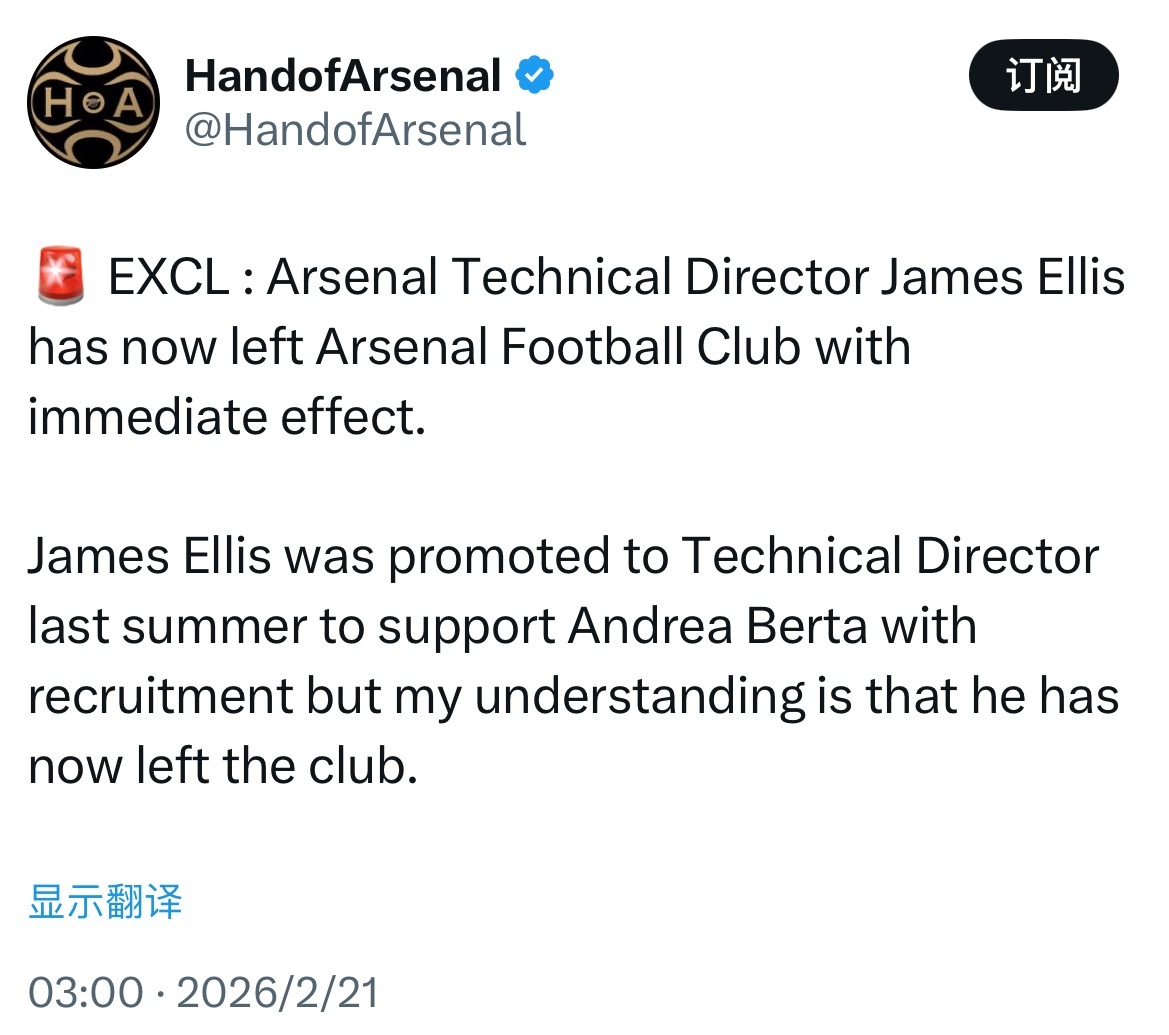Tap the 显示翻译 translate link
This screenshot has height=1035, width=1169.
(105, 901)
